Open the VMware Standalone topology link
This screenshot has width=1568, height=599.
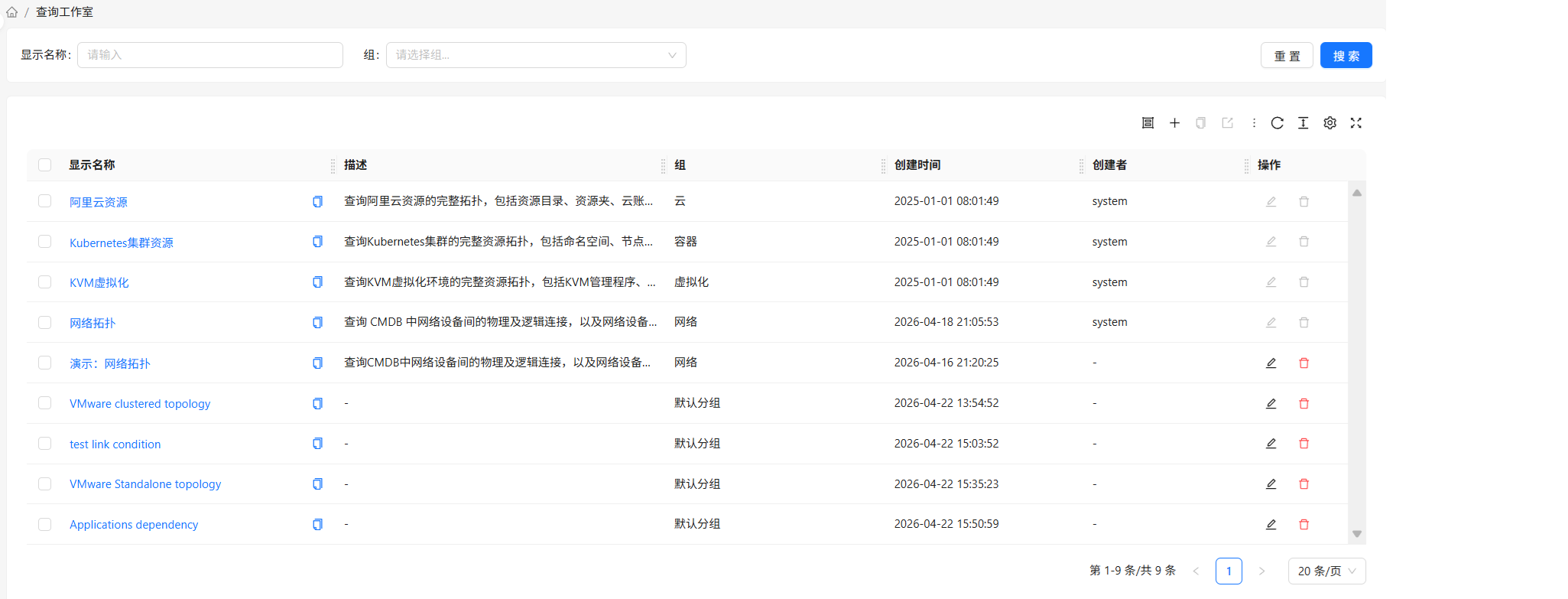(x=145, y=484)
